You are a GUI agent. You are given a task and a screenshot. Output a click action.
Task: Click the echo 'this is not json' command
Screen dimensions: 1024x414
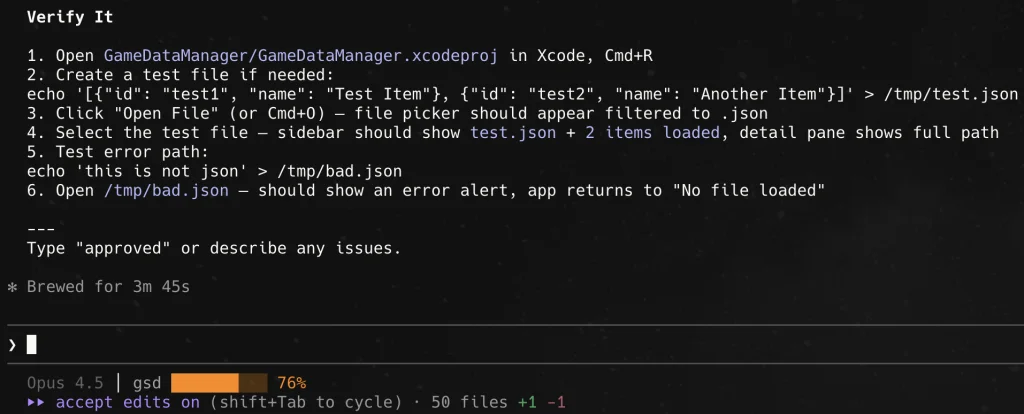click(215, 171)
